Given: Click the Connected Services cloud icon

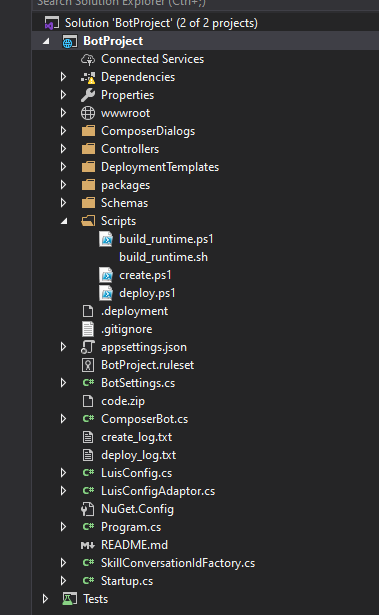Looking at the screenshot, I should pos(88,59).
